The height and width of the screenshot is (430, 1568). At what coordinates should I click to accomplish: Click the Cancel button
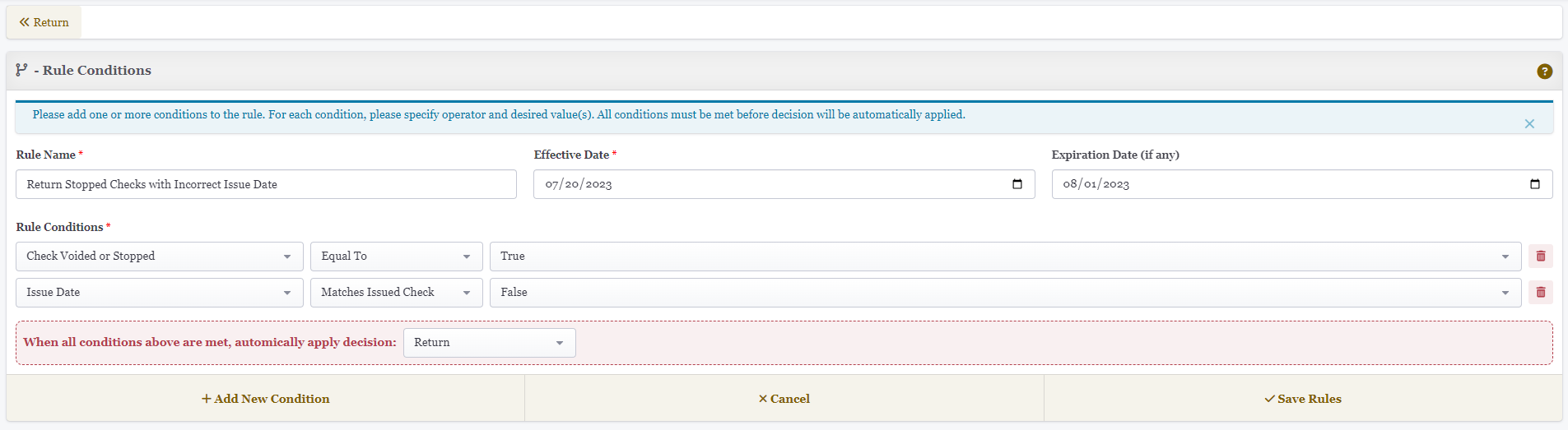tap(784, 399)
